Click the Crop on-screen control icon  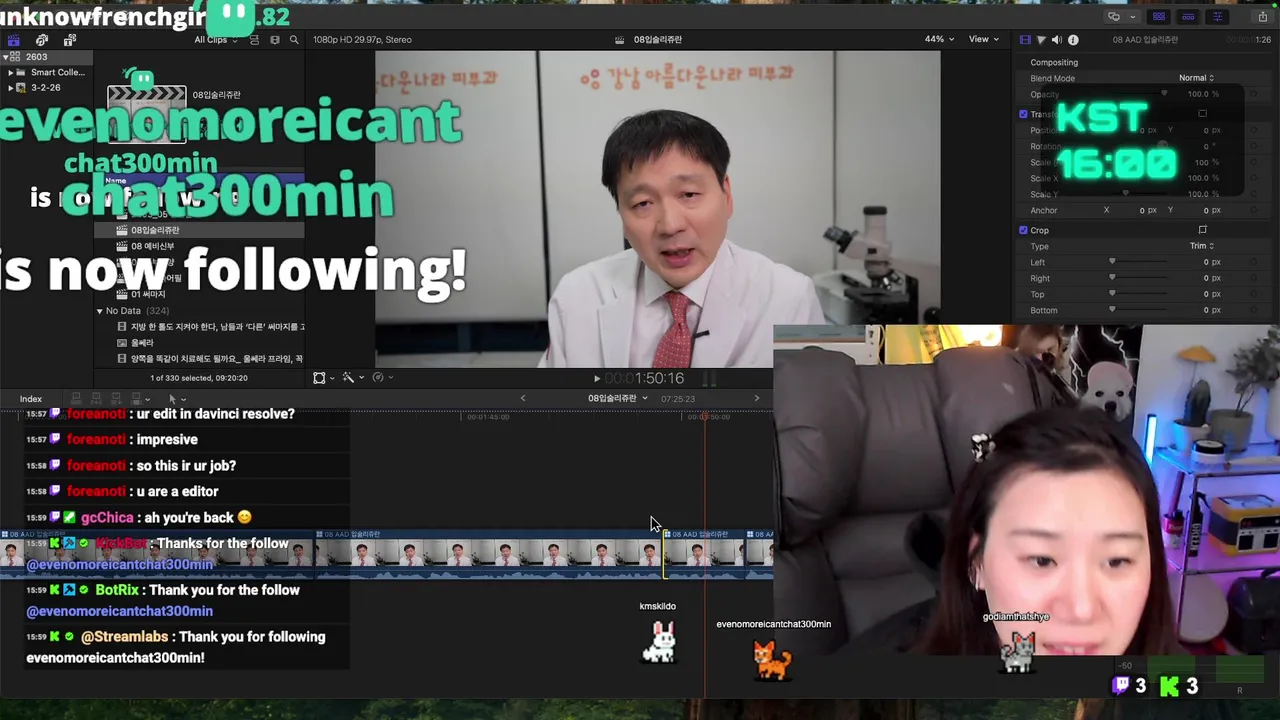(x=1203, y=230)
